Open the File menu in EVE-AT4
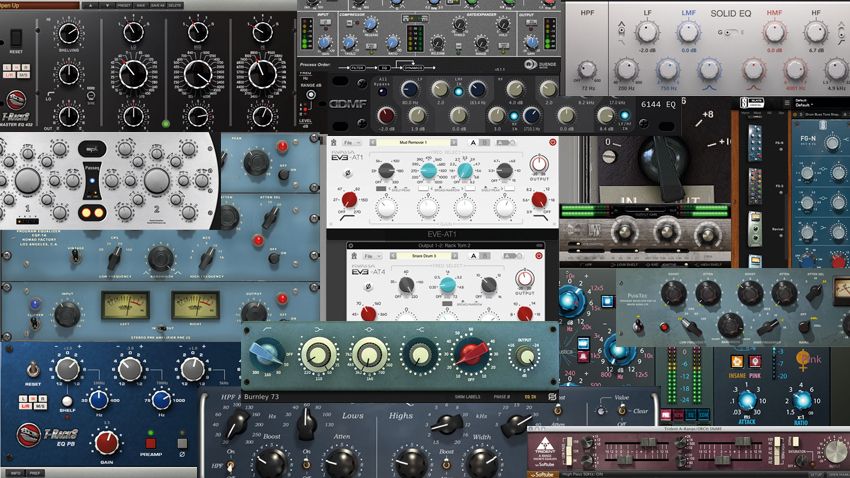This screenshot has width=850, height=478. click(371, 256)
